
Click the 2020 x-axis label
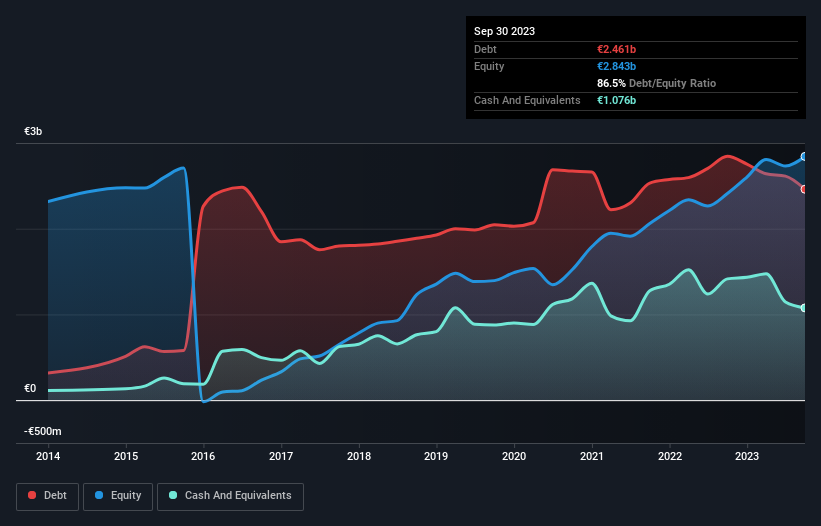click(514, 456)
